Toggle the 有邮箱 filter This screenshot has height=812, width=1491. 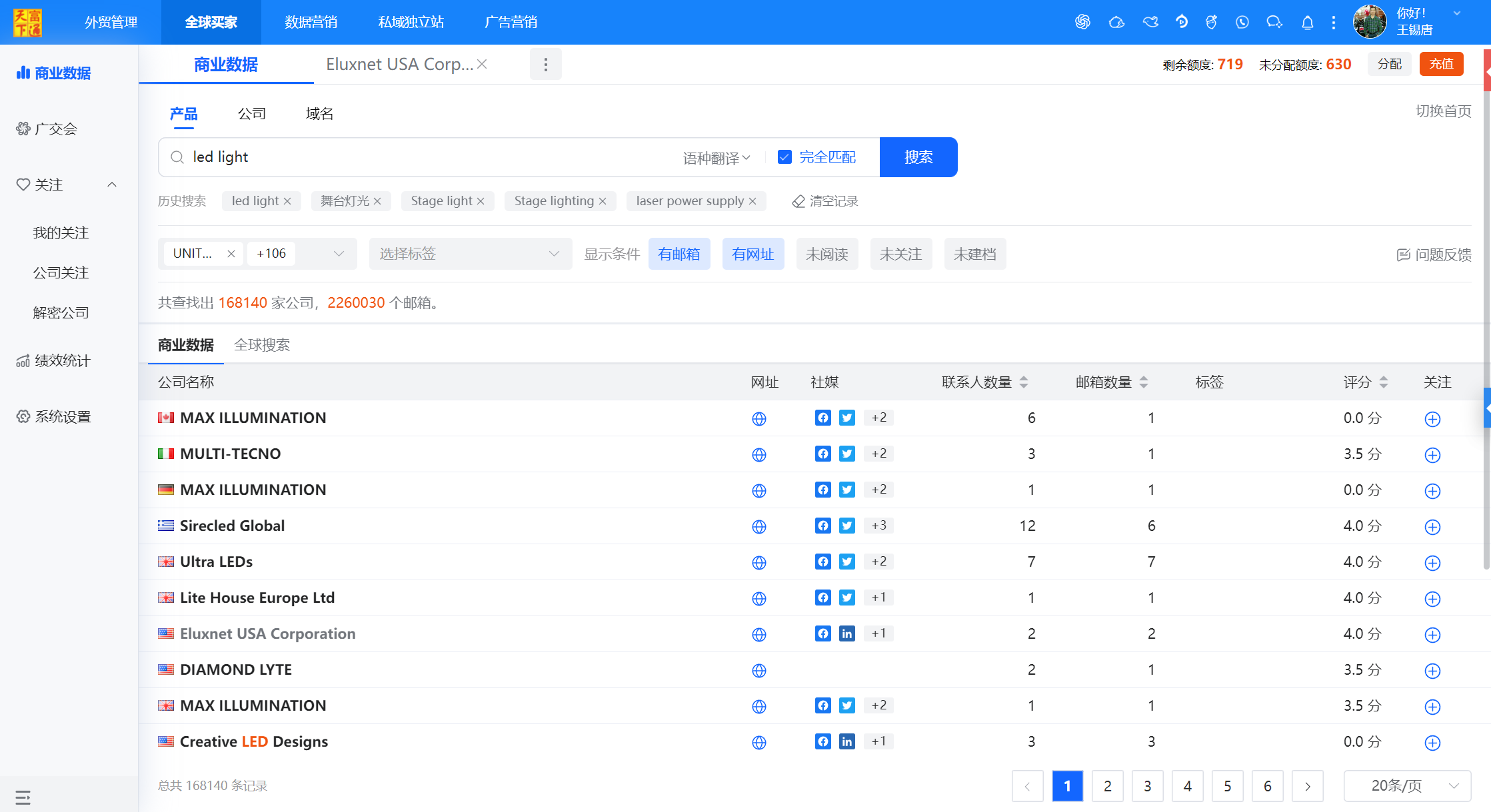click(x=679, y=254)
